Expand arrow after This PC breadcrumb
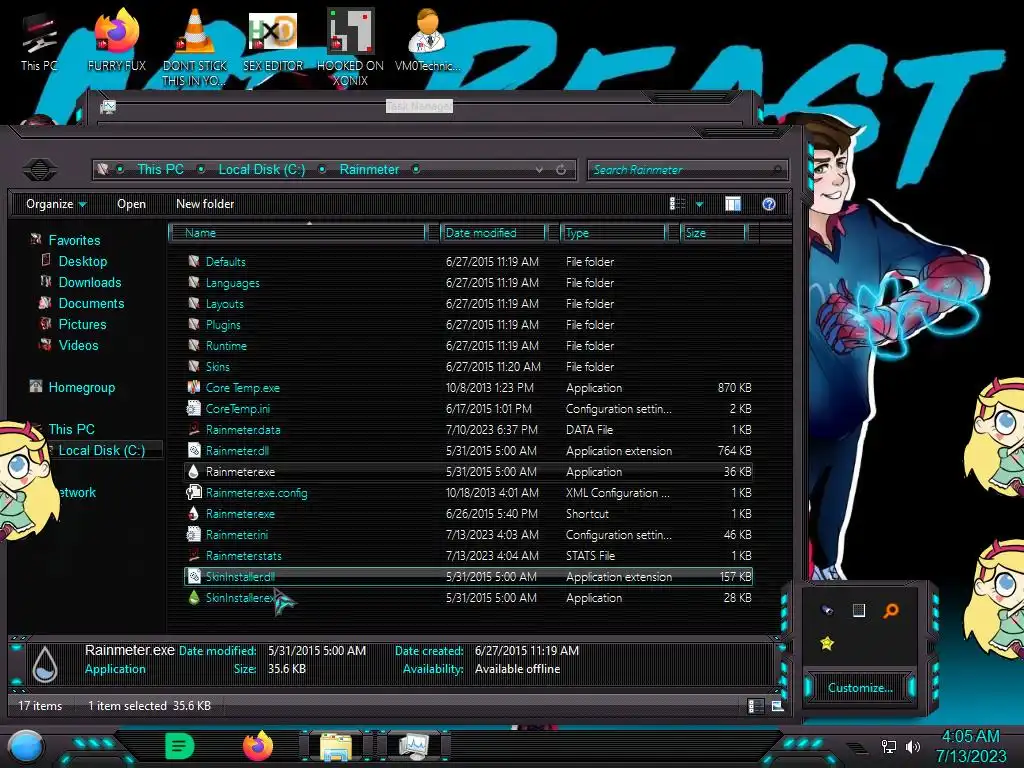The image size is (1024, 768). [201, 170]
